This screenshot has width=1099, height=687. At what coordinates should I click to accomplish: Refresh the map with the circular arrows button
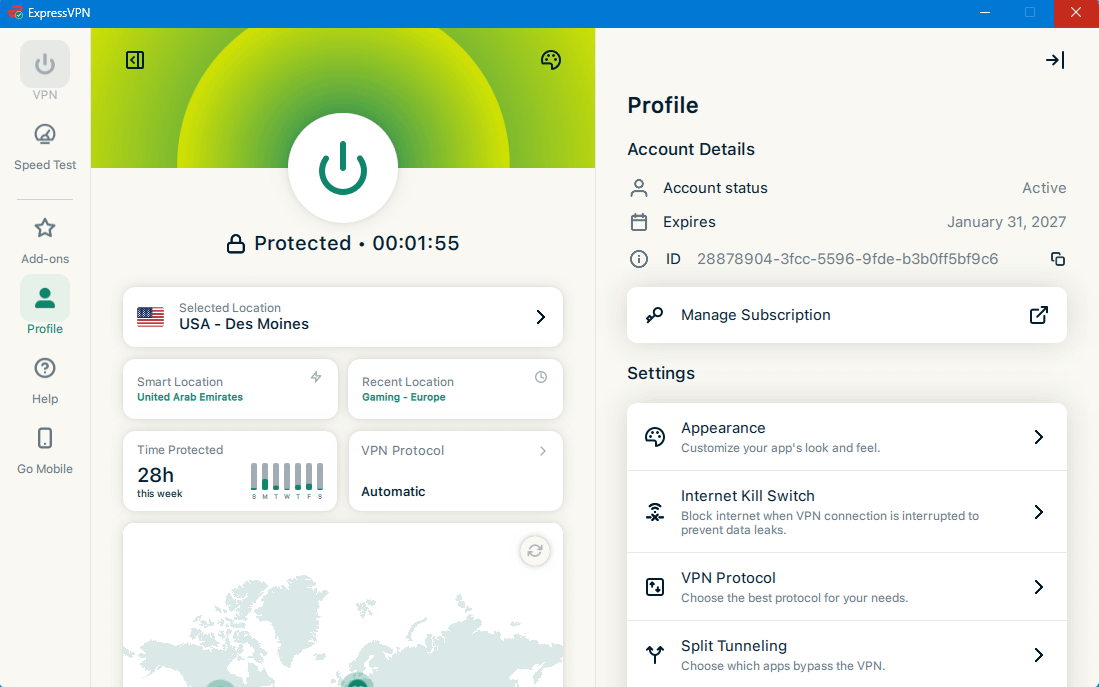pyautogui.click(x=535, y=551)
